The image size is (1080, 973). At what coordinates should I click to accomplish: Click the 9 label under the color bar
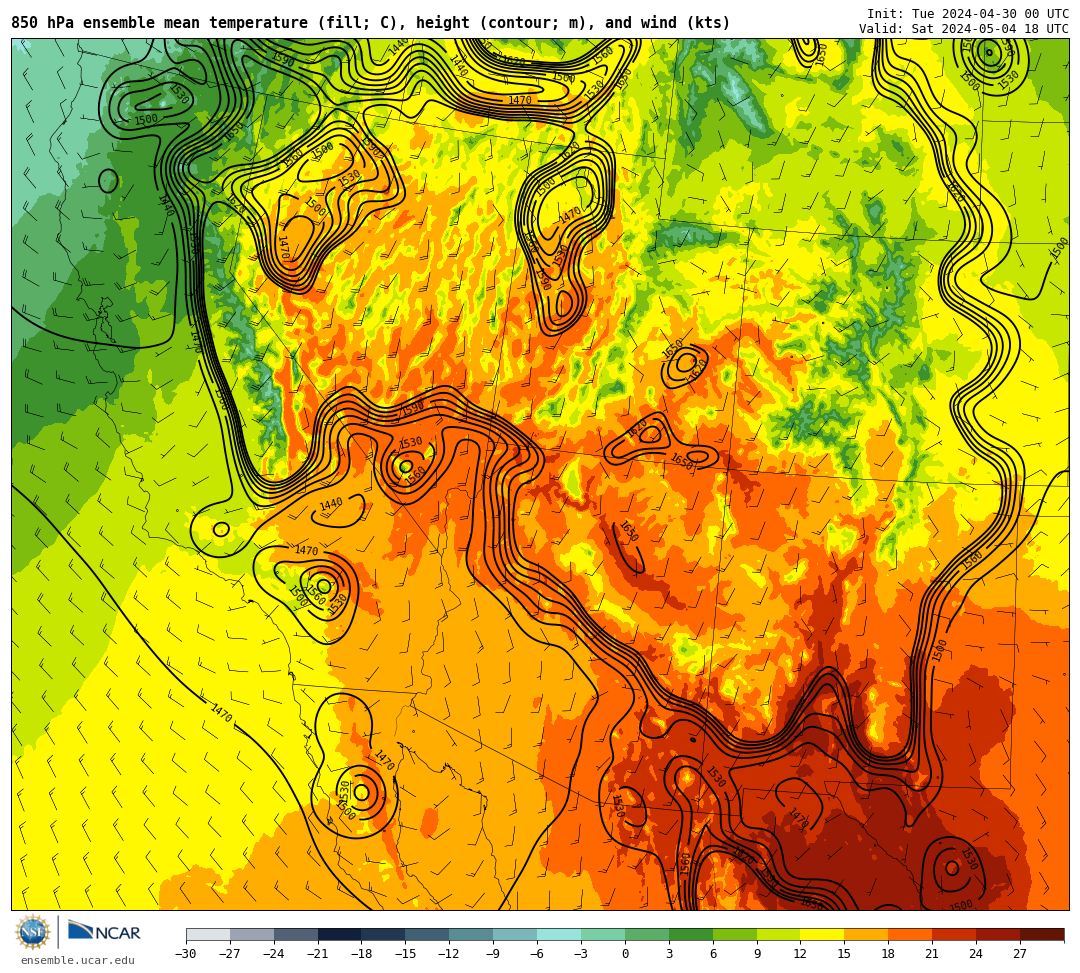tap(757, 954)
